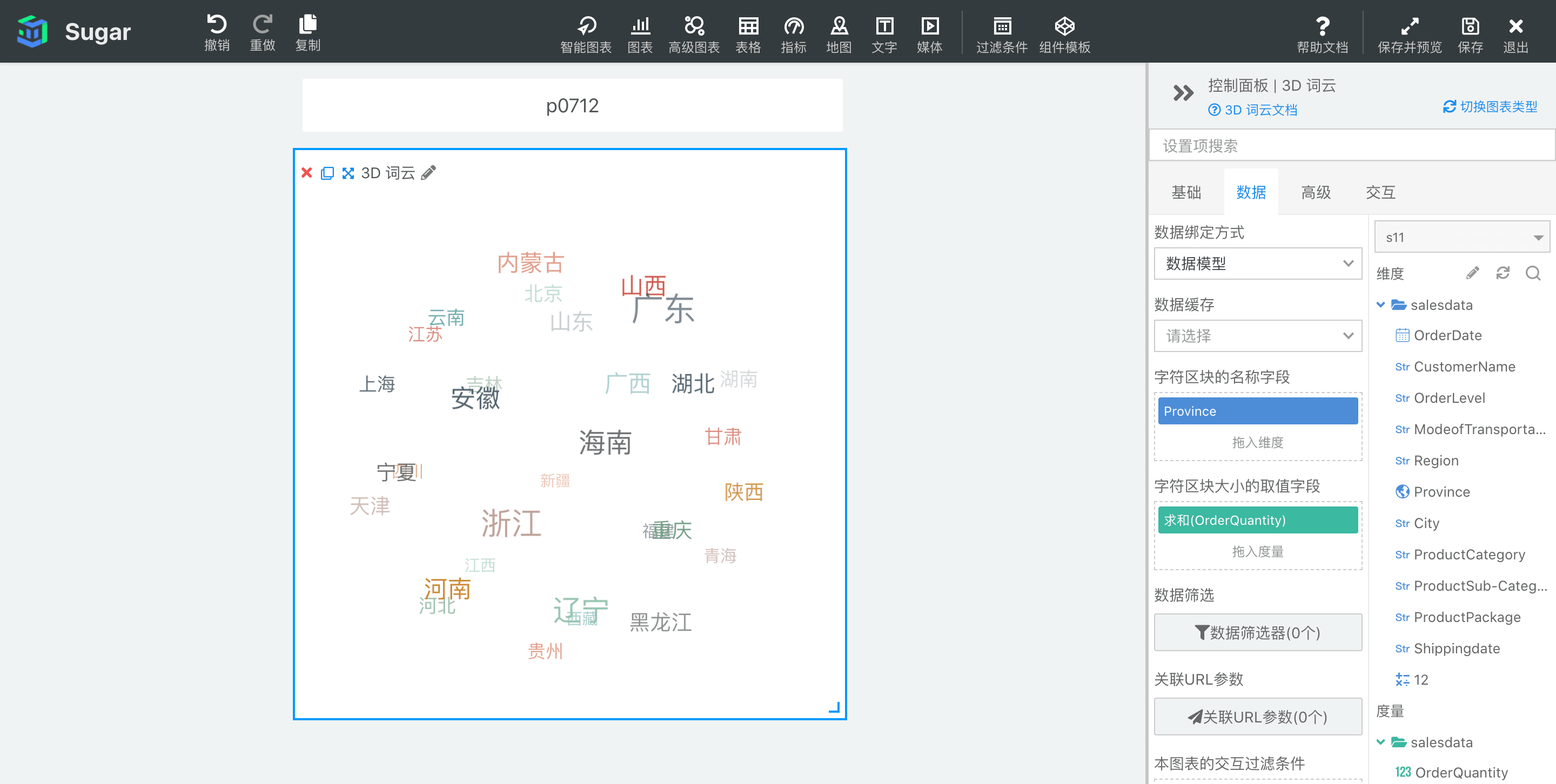Collapse the salesdata measure folder

pyautogui.click(x=1381, y=742)
